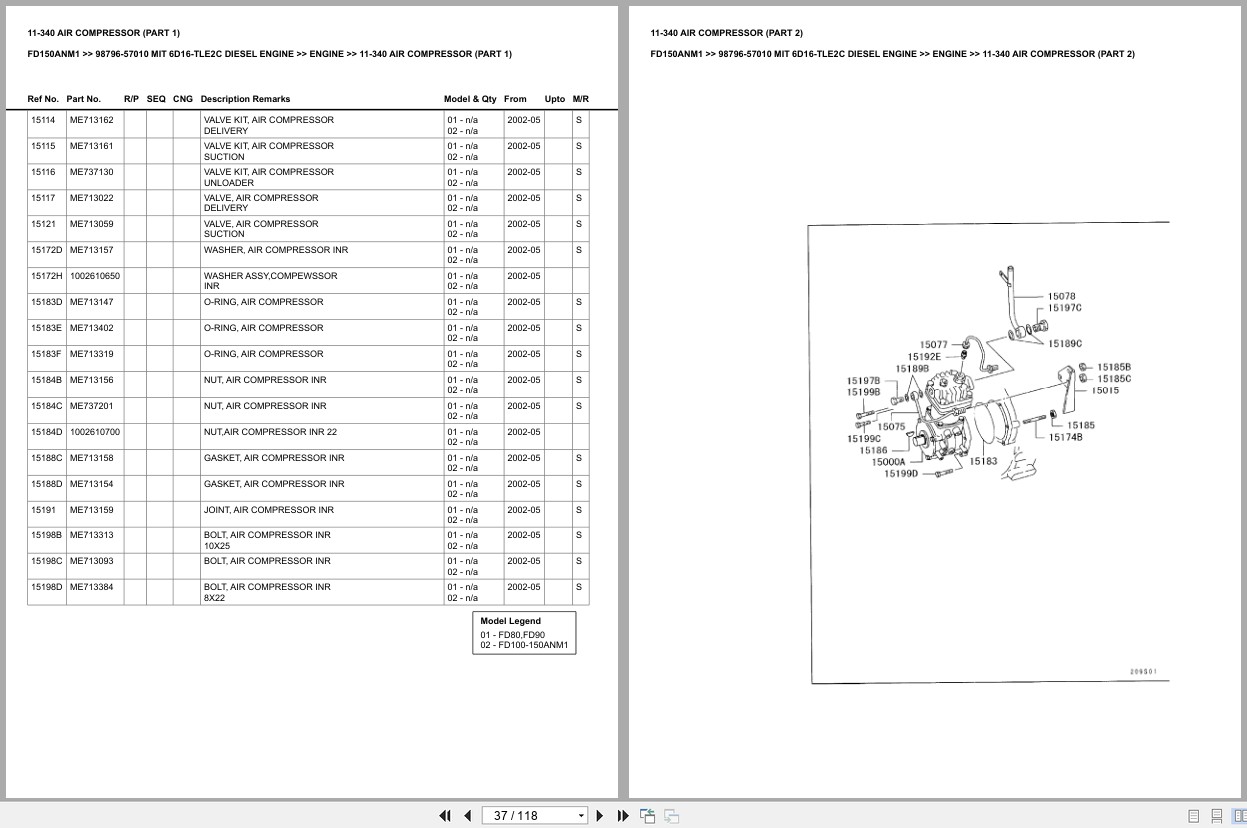This screenshot has width=1247, height=828.
Task: Click part number ME713154
Action: [x=92, y=484]
